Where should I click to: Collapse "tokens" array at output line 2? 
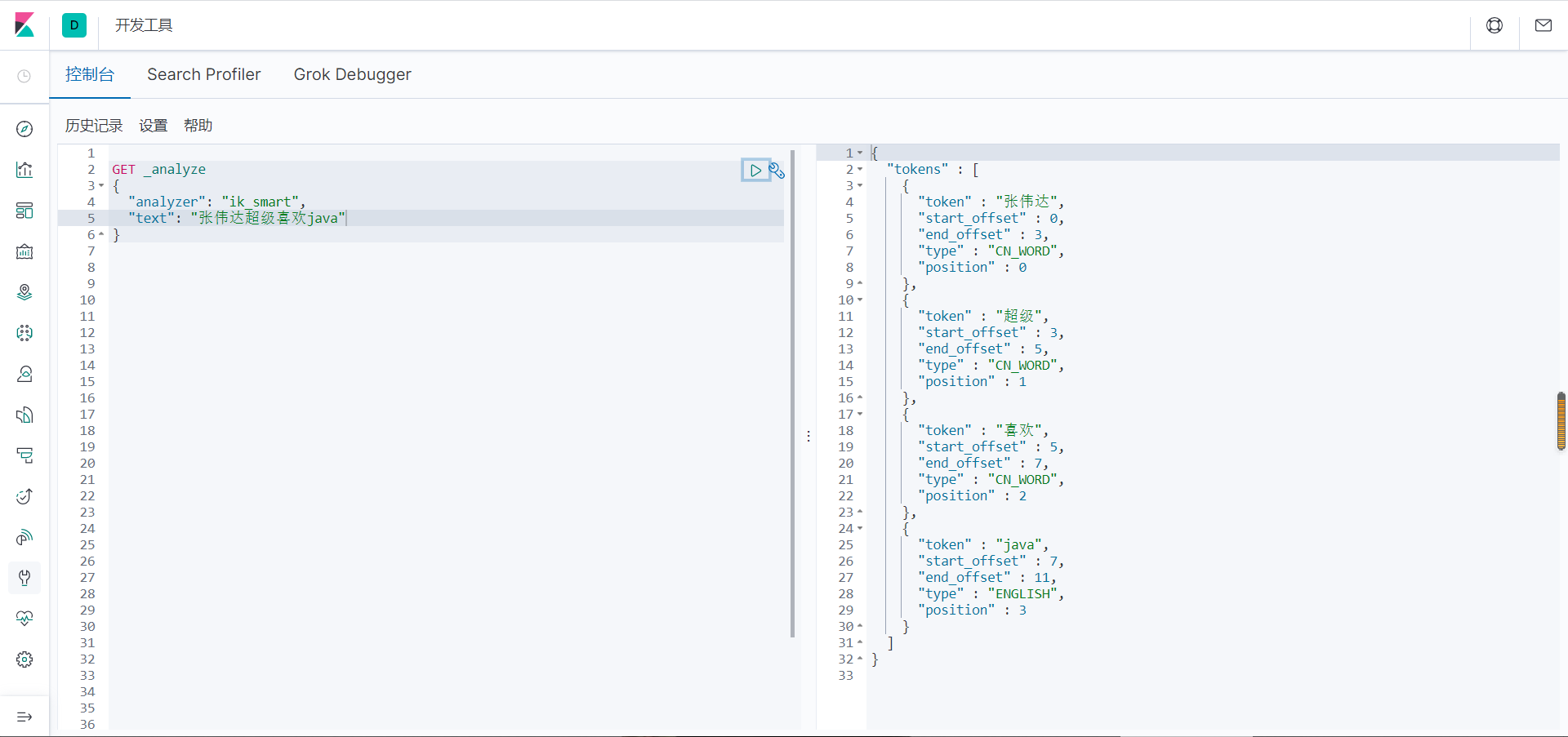pos(860,170)
